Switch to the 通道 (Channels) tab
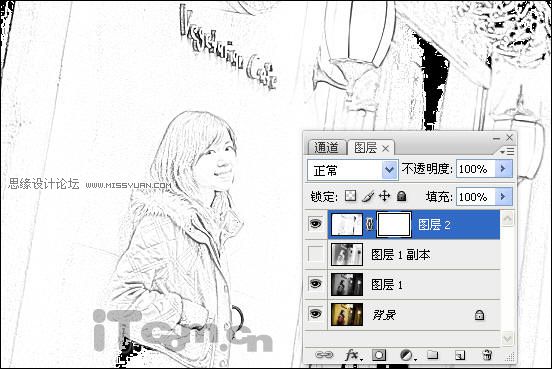Screen dimensions: 552x369 (x=326, y=147)
